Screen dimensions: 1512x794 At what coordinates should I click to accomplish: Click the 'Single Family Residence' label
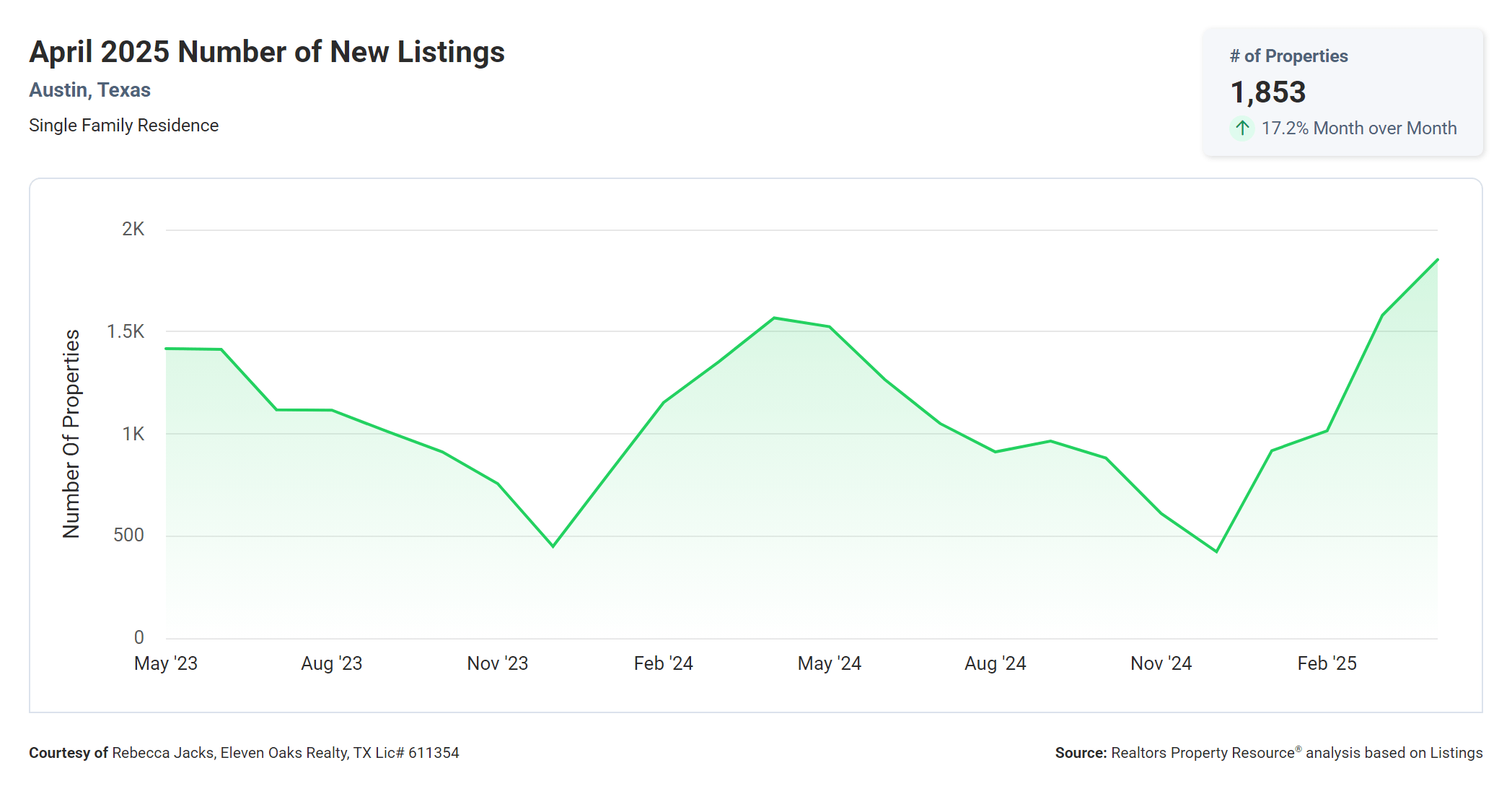(x=123, y=126)
